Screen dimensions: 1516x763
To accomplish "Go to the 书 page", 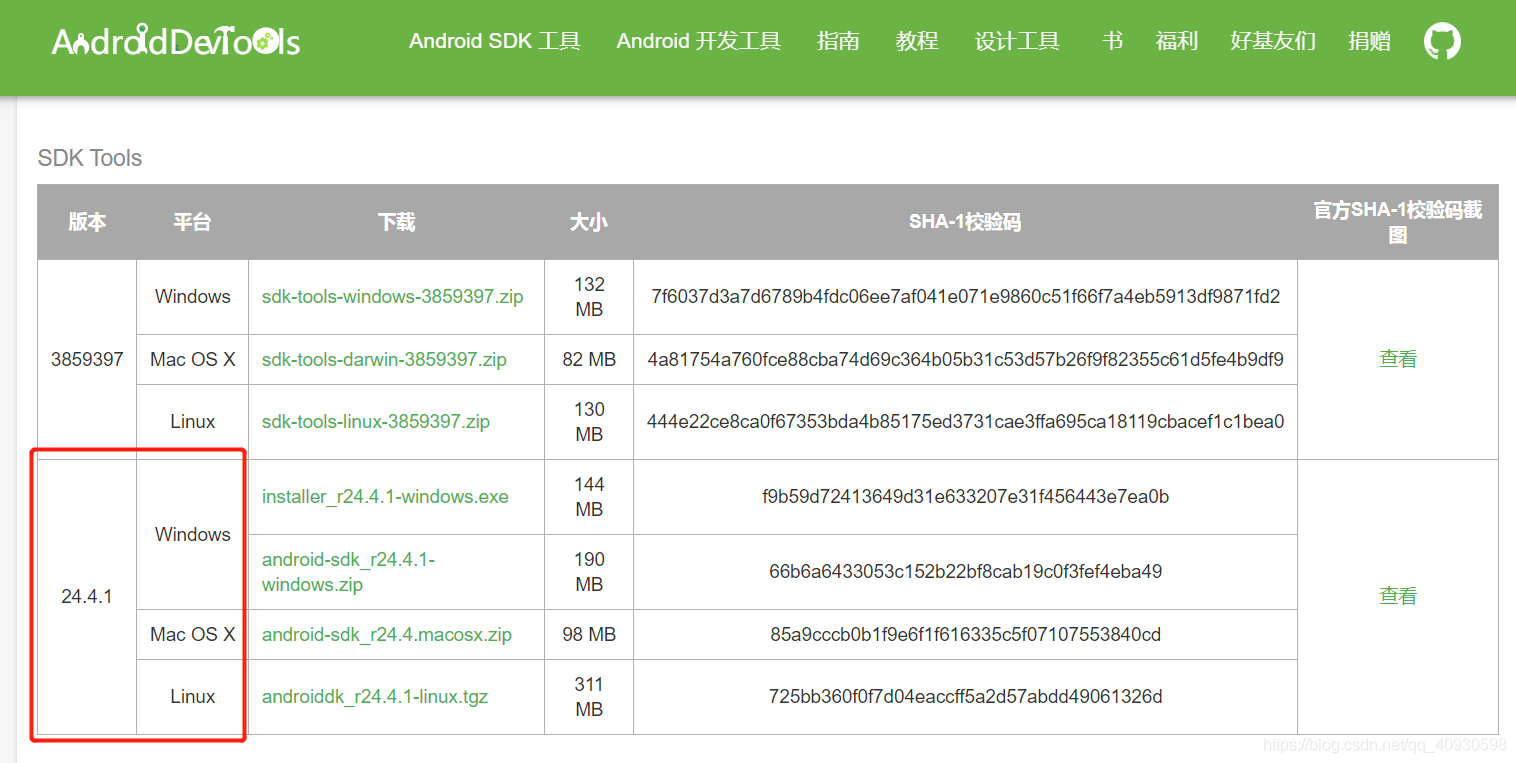I will coord(1112,41).
